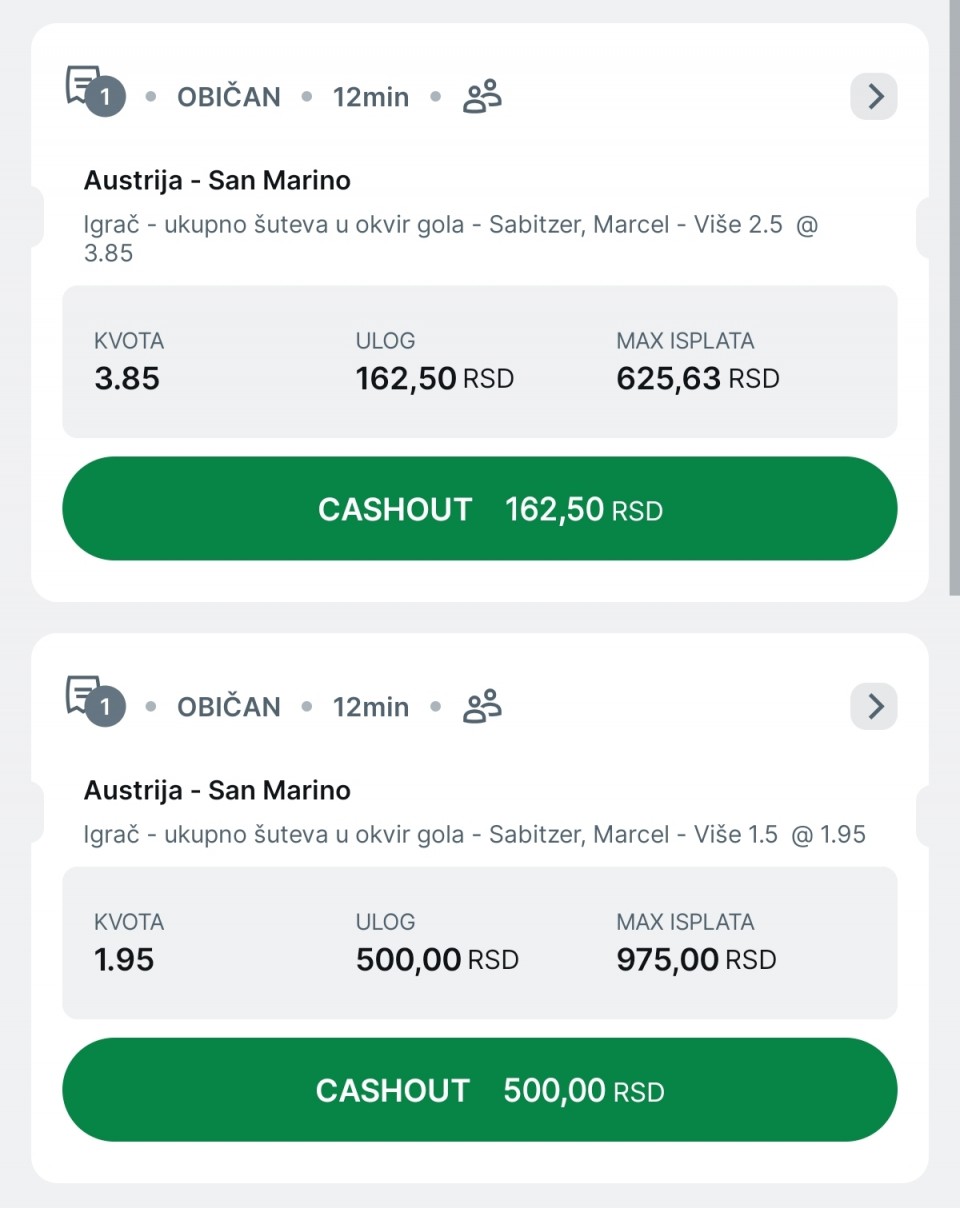The width and height of the screenshot is (960, 1208).
Task: Expand the first ticket's chevron arrow
Action: point(874,97)
